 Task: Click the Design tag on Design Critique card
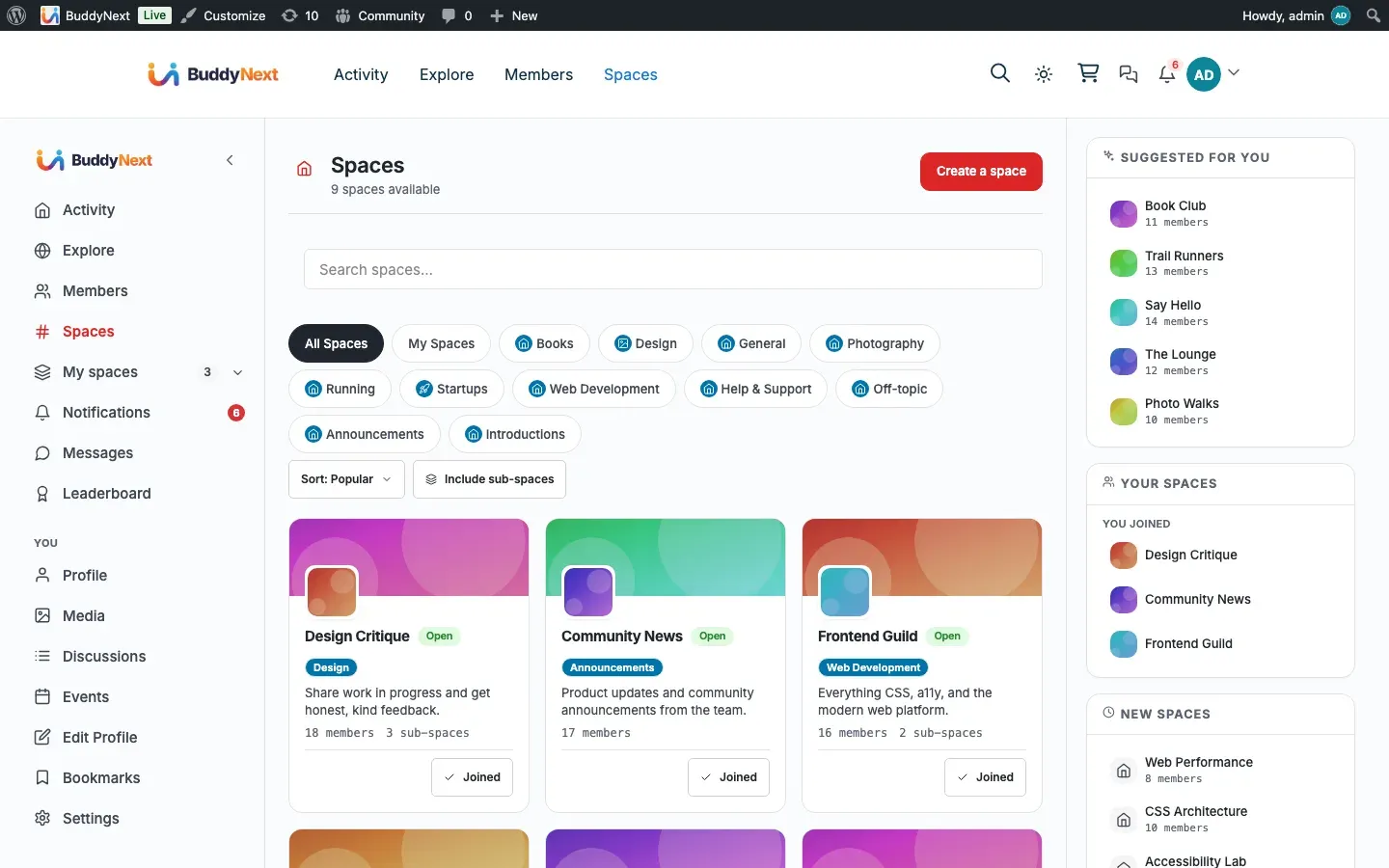point(331,667)
